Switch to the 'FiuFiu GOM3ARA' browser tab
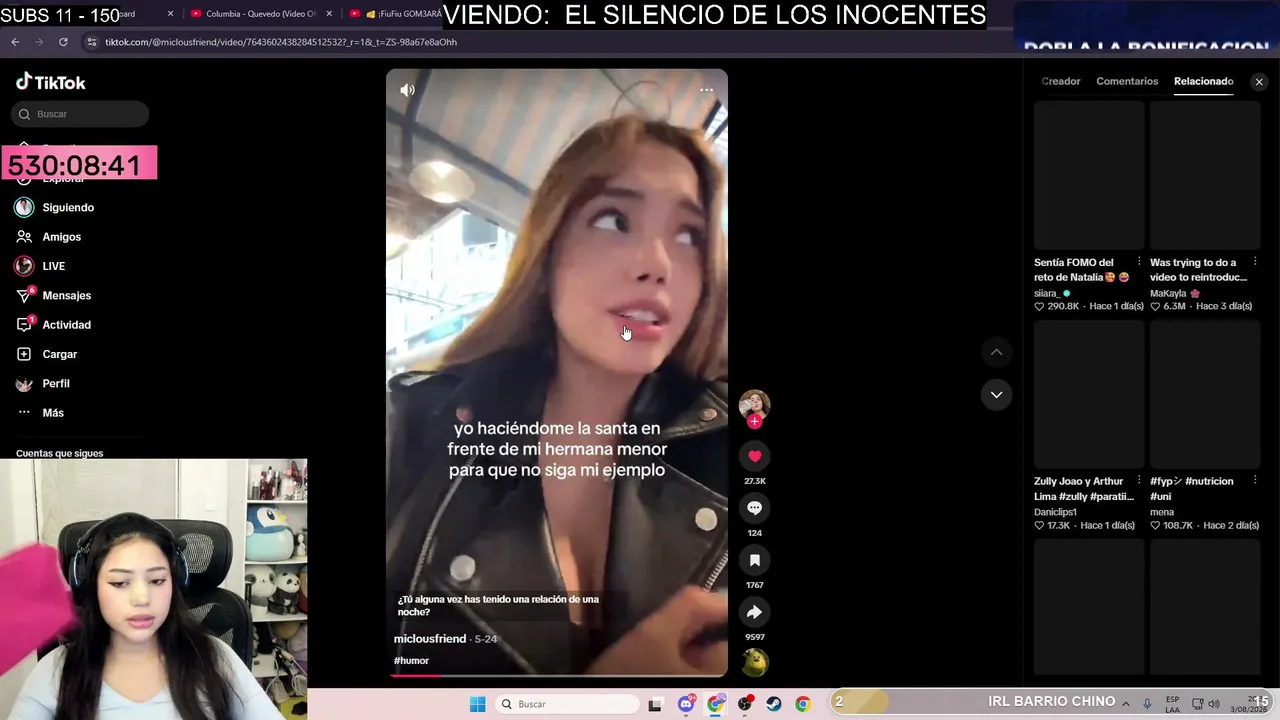 click(400, 14)
